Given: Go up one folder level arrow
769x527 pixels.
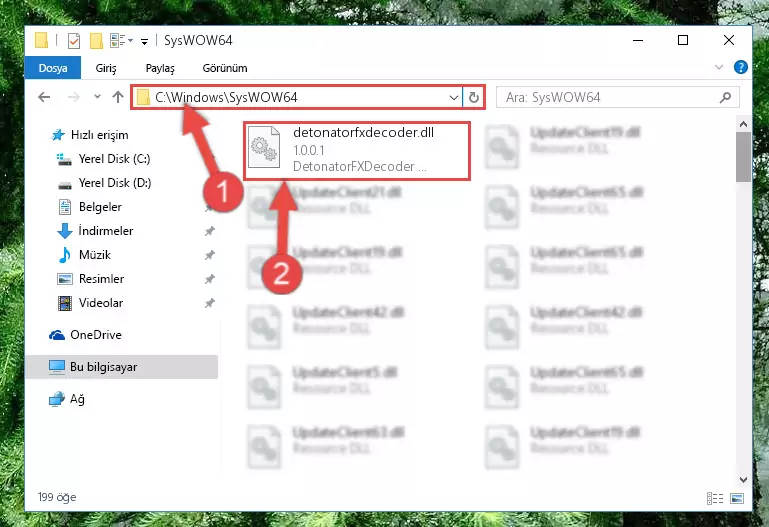Looking at the screenshot, I should coord(118,97).
